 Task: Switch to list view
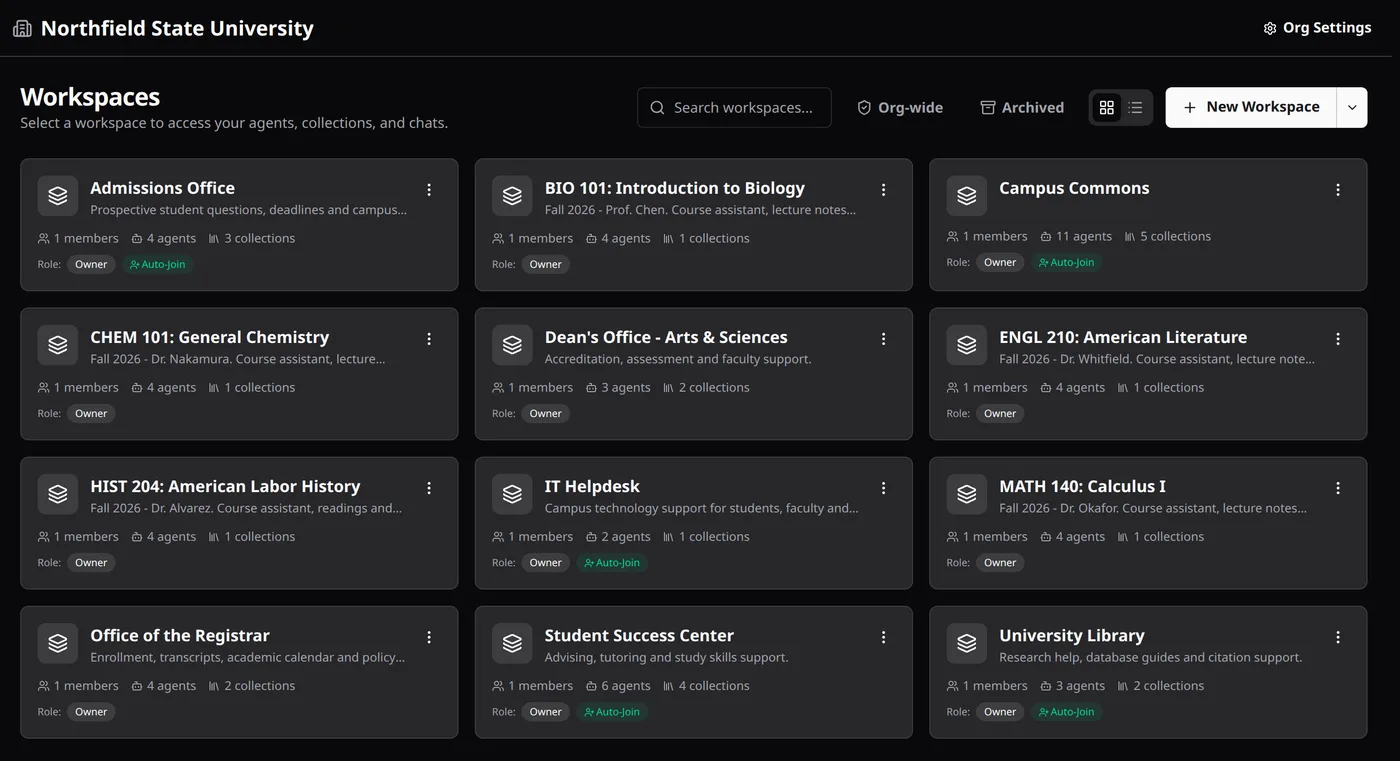(x=1135, y=108)
